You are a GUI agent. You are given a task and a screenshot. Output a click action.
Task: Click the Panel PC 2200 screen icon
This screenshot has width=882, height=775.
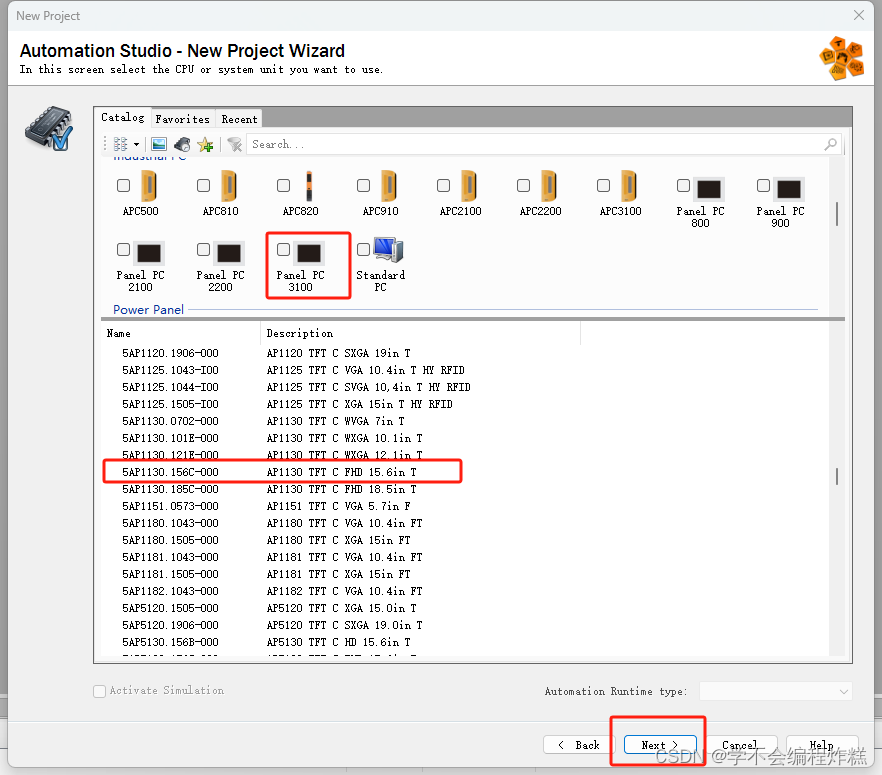[229, 253]
